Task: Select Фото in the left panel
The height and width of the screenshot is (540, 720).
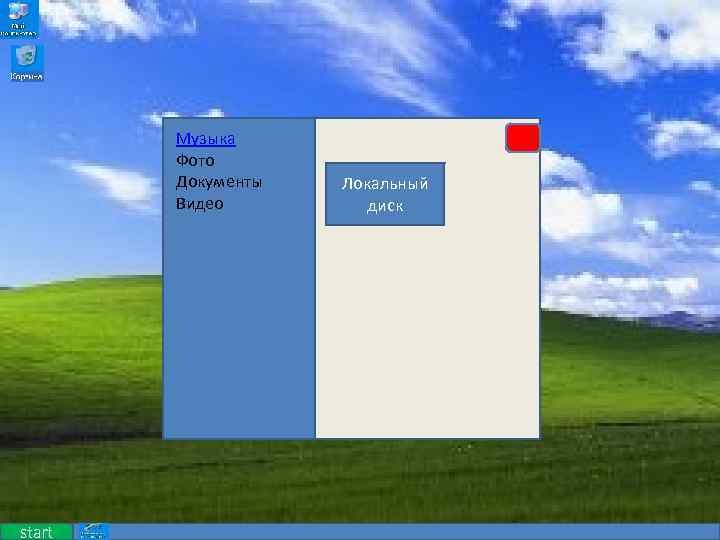Action: point(195,161)
